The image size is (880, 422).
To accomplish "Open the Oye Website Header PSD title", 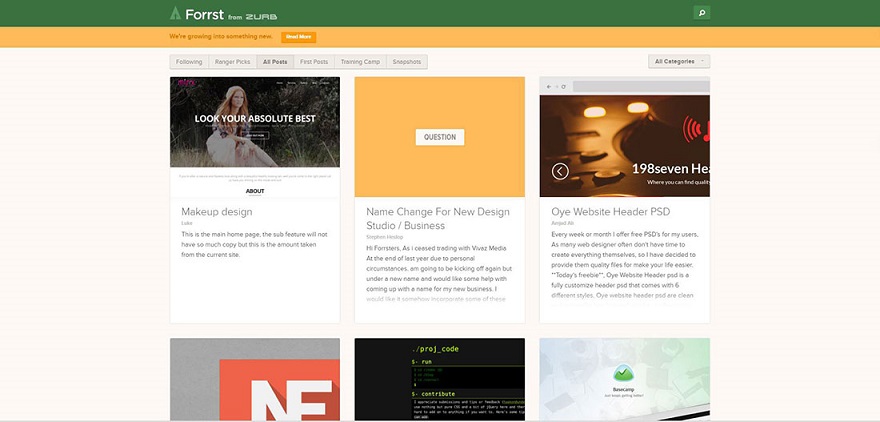I will click(611, 212).
